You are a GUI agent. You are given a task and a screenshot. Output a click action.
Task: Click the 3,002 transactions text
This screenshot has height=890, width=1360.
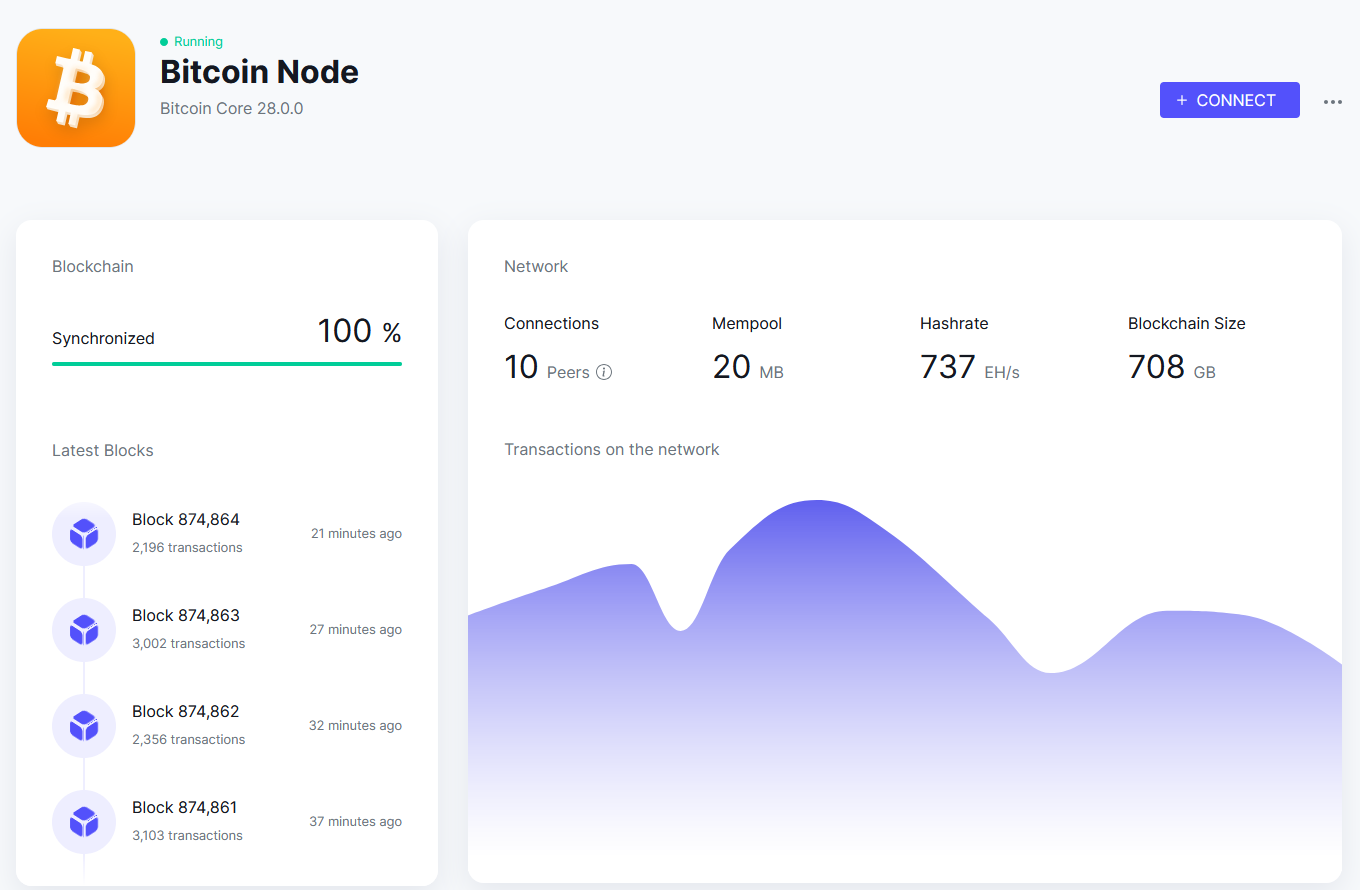[x=189, y=644]
